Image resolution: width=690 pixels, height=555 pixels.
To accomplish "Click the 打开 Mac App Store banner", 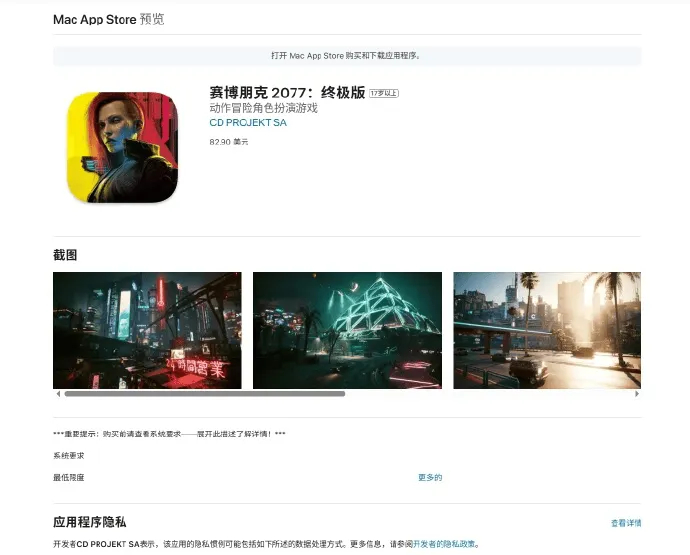I will coord(347,56).
